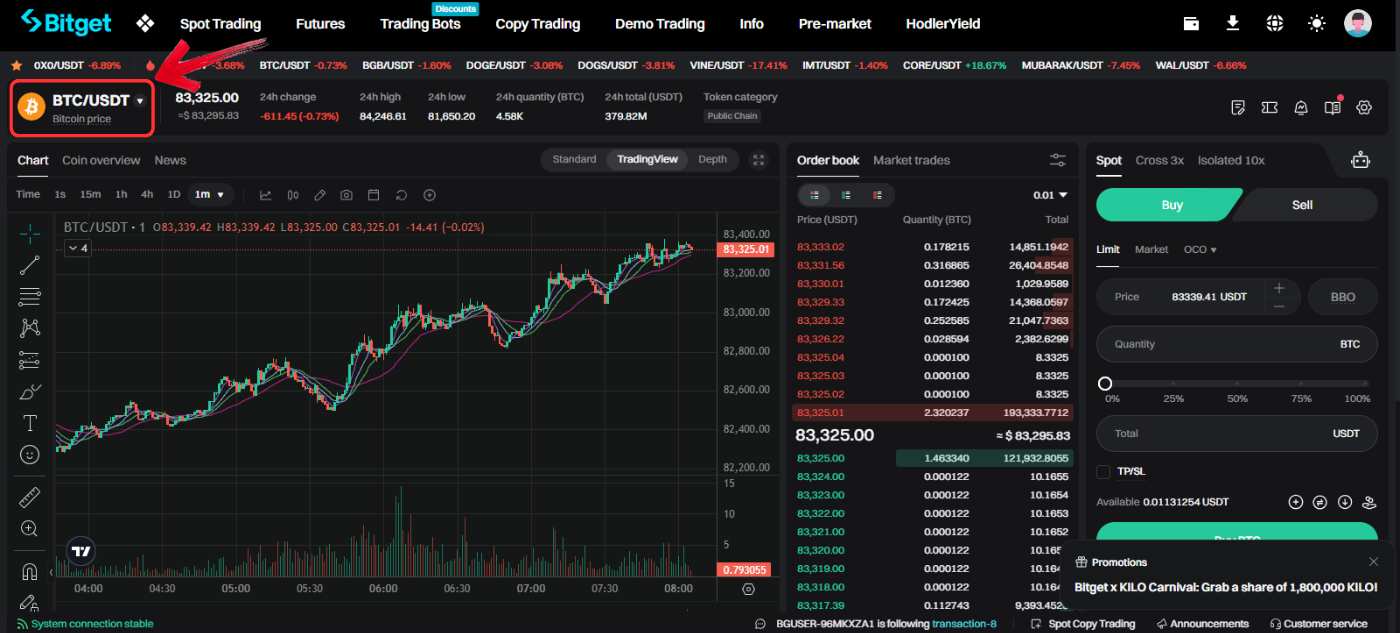Viewport: 1400px width, 633px height.
Task: Toggle the magnet snap mode
Action: tap(30, 572)
